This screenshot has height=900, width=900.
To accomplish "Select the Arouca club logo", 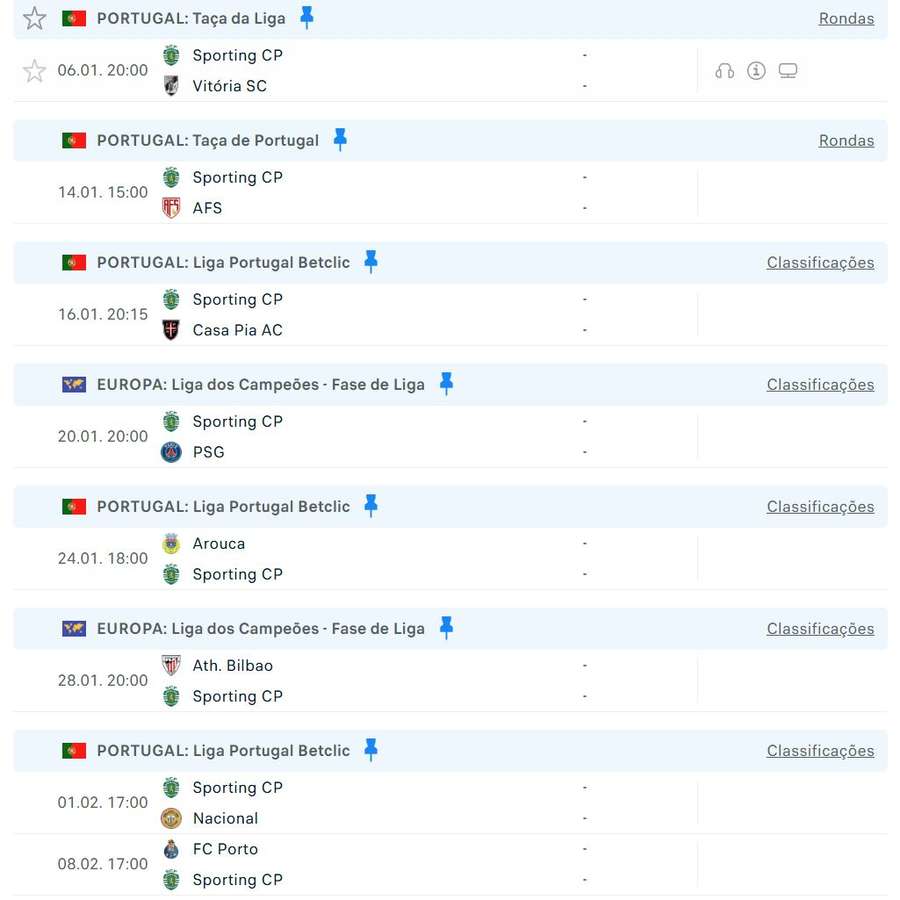I will 171,543.
